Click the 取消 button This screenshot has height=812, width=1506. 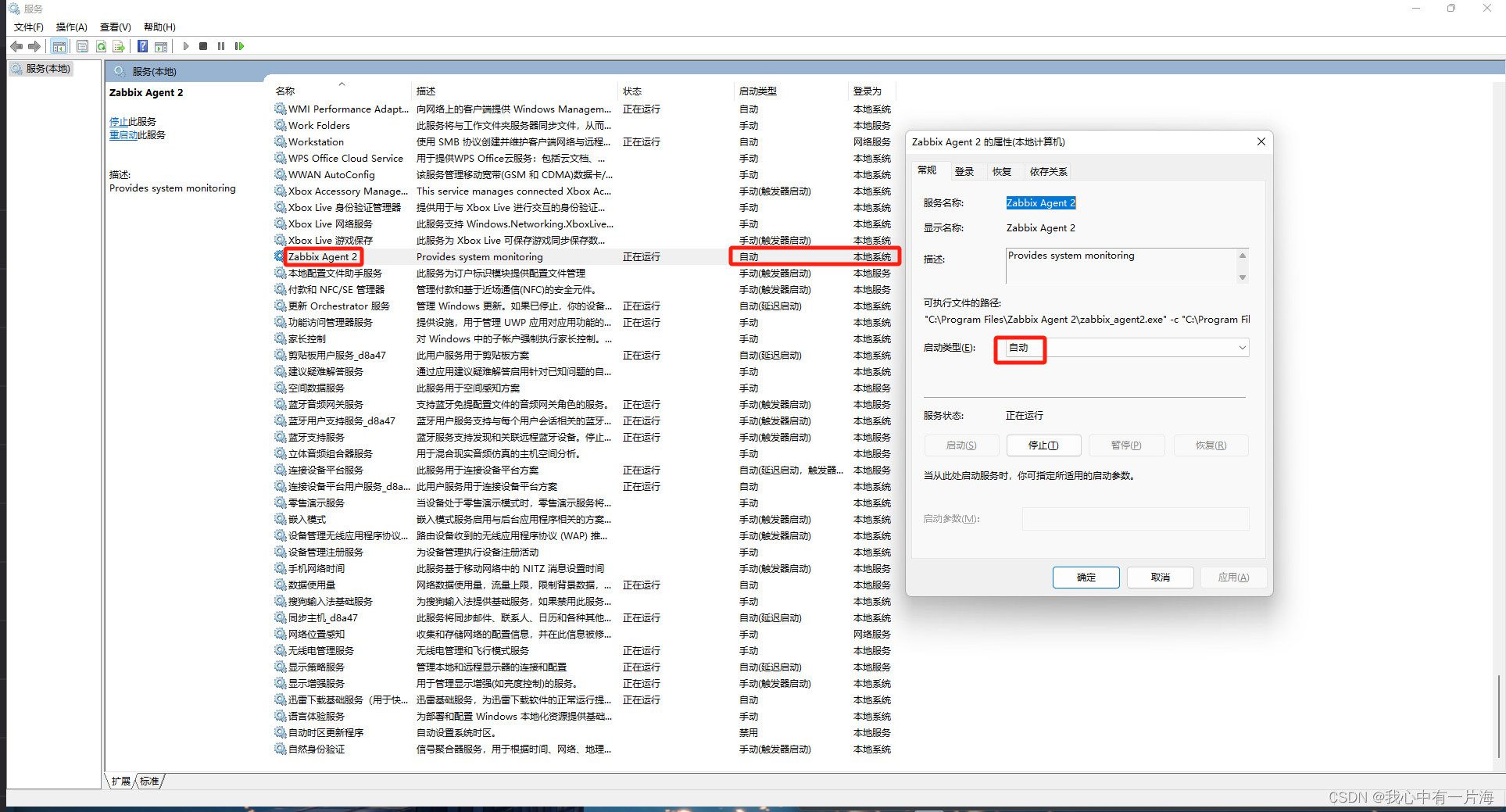(x=1161, y=578)
